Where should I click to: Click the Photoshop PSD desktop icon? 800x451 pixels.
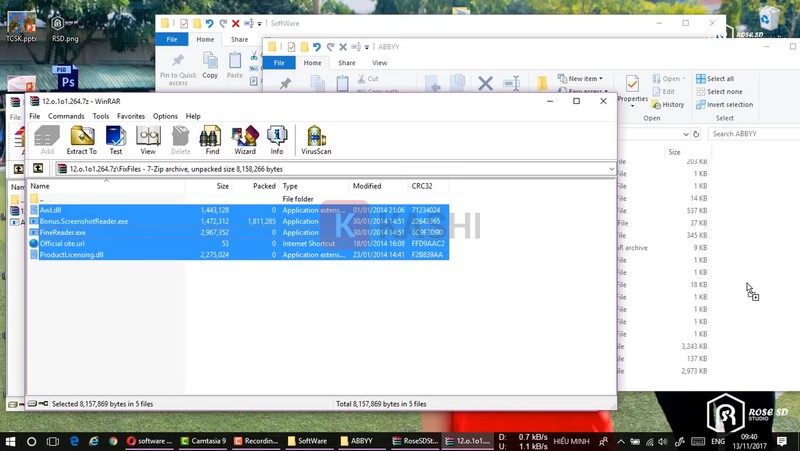(65, 78)
